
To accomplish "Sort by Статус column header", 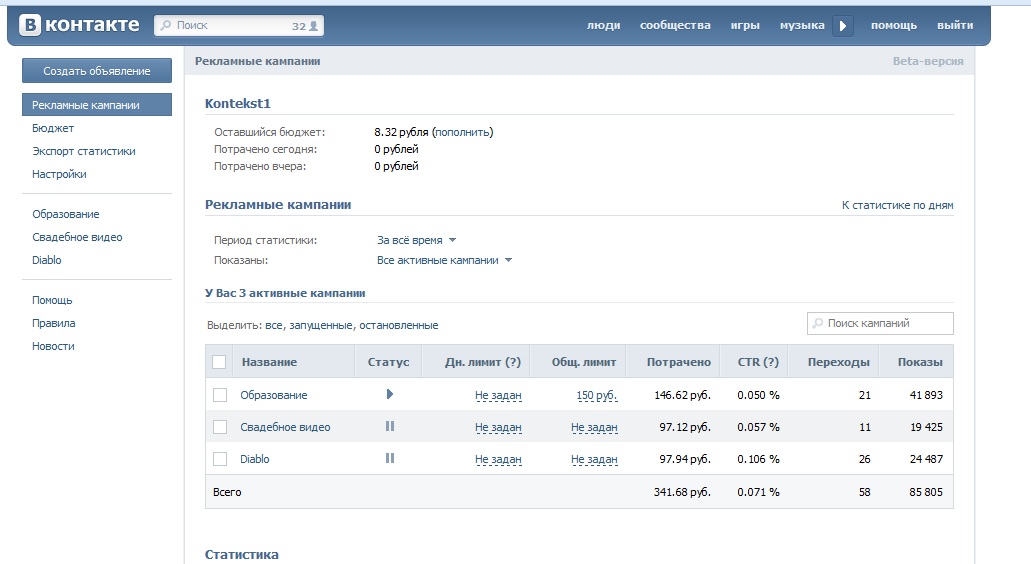I will pyautogui.click(x=388, y=362).
